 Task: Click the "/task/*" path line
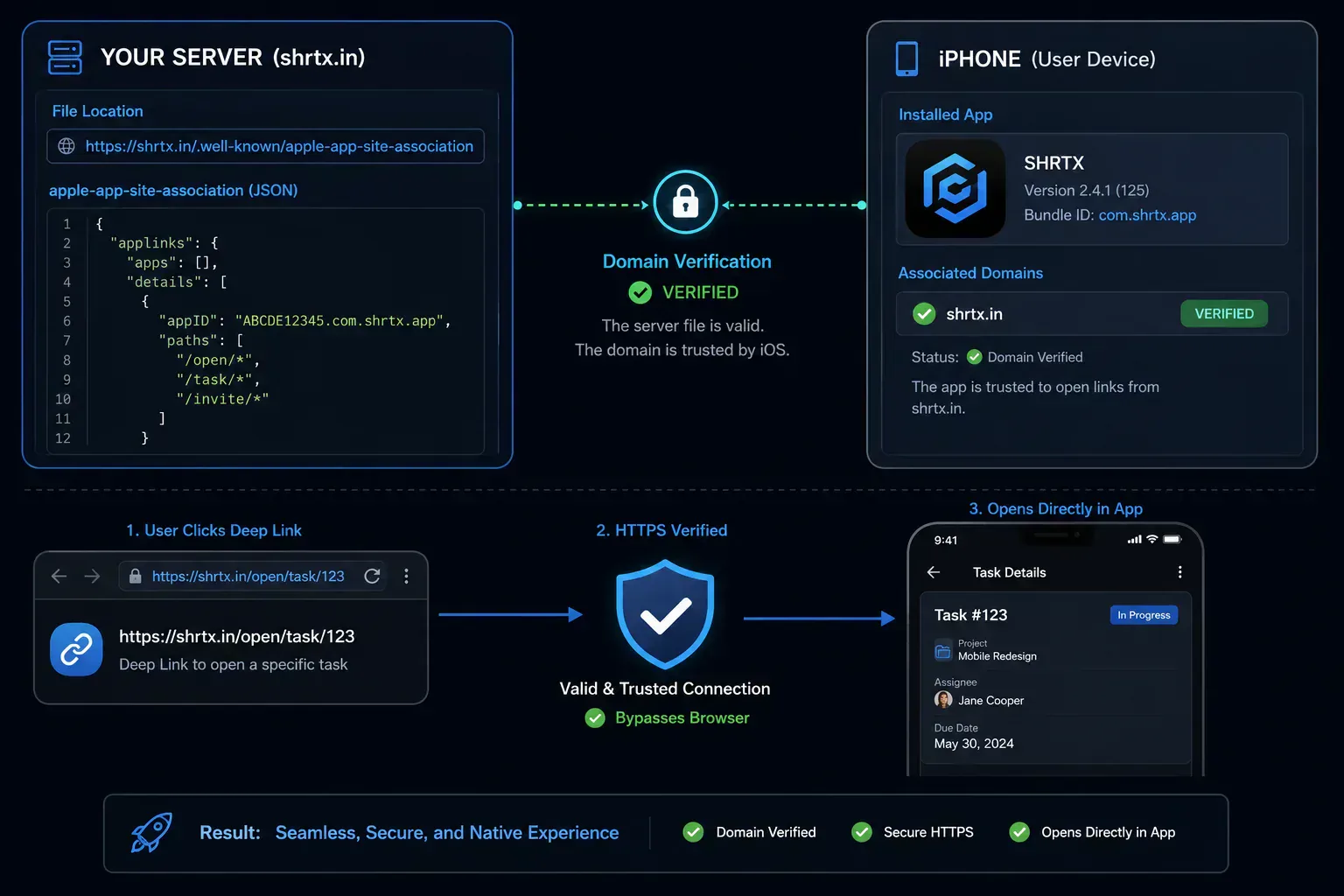tap(218, 380)
